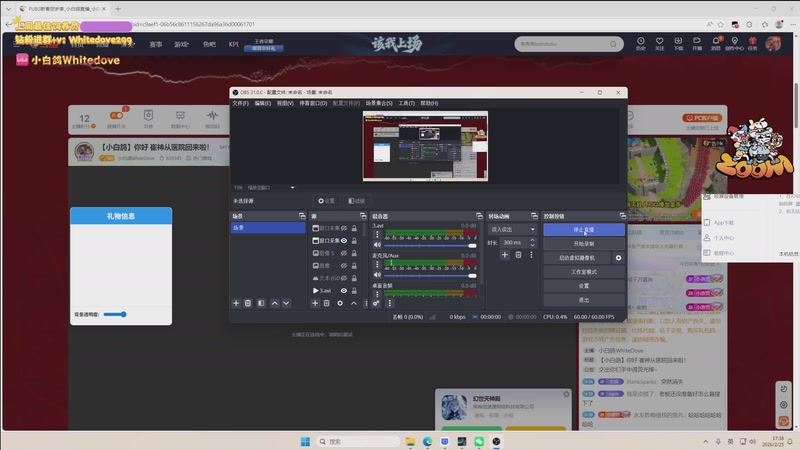The height and width of the screenshot is (450, 800).
Task: Click the 退出 button in Controls panel
Action: tap(584, 300)
